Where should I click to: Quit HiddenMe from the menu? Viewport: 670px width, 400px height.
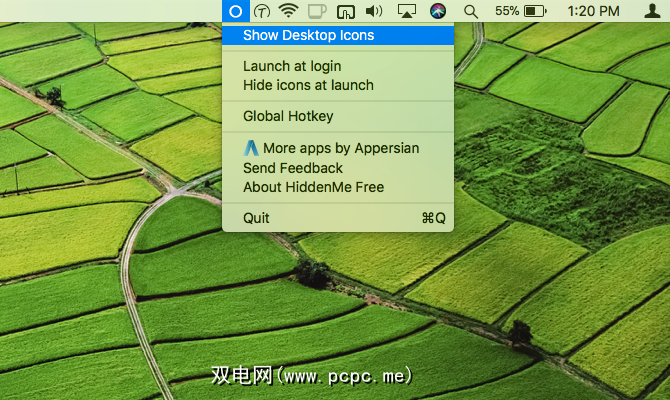click(256, 218)
